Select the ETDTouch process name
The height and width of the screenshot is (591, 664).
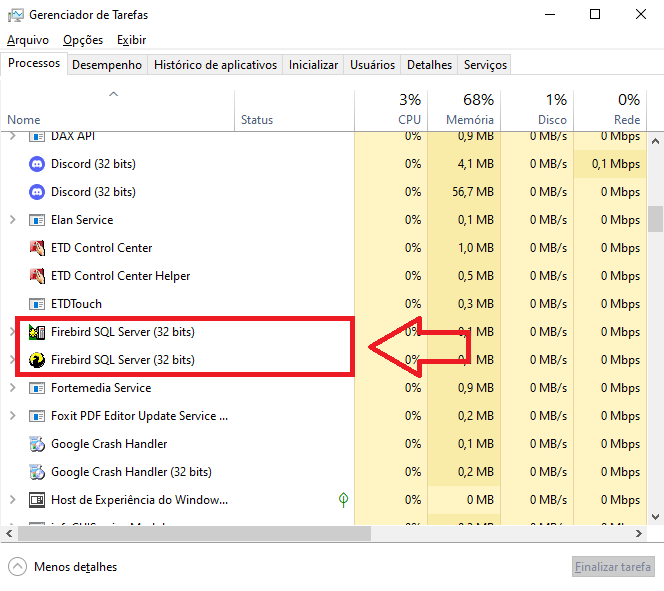(76, 304)
